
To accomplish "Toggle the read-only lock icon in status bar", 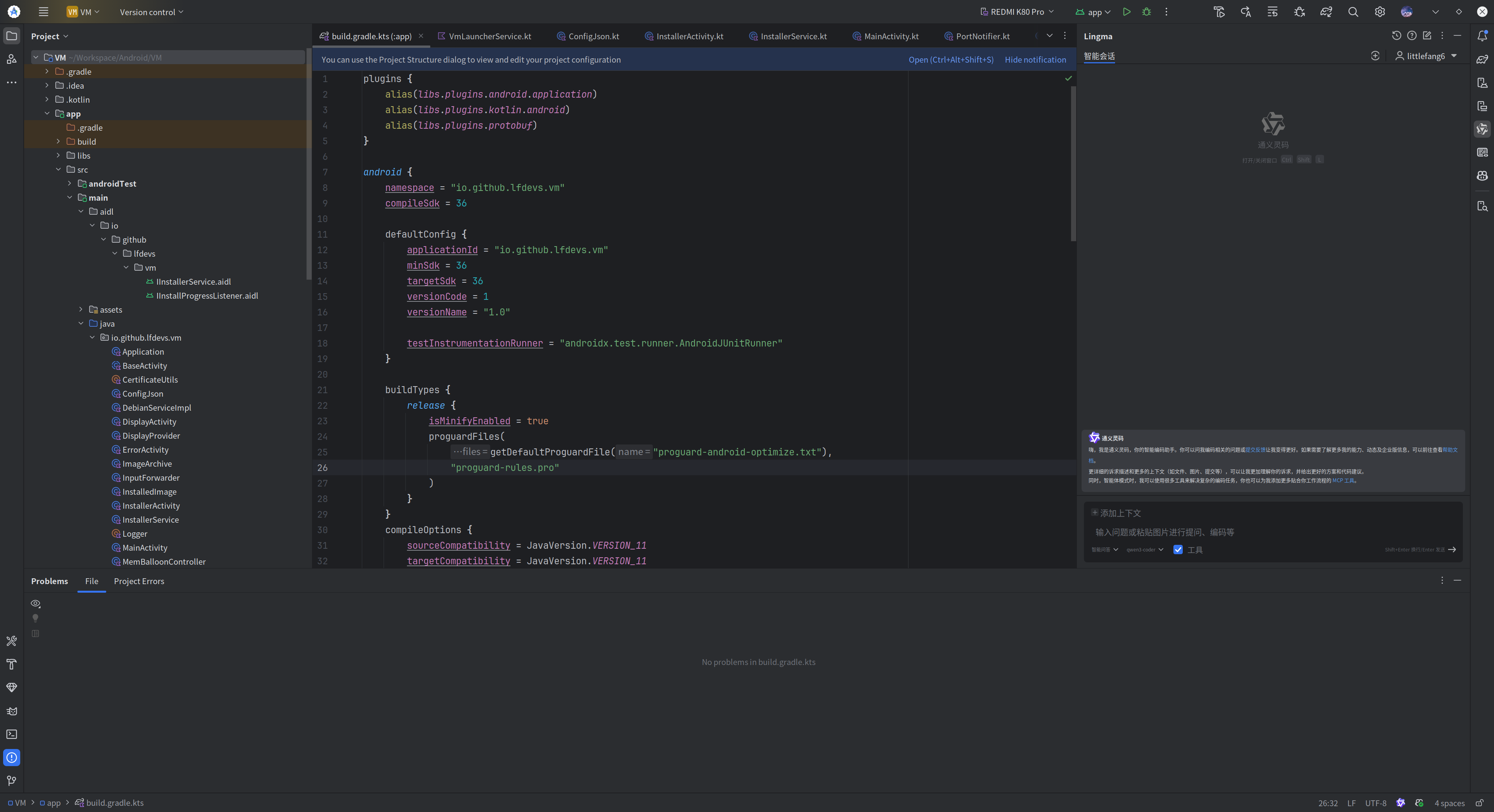I will 1480,803.
